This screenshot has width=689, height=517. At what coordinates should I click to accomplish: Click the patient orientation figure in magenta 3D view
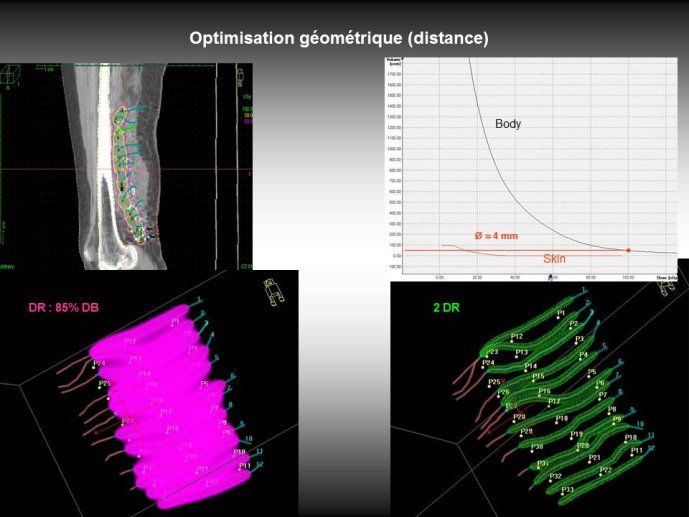pos(274,292)
